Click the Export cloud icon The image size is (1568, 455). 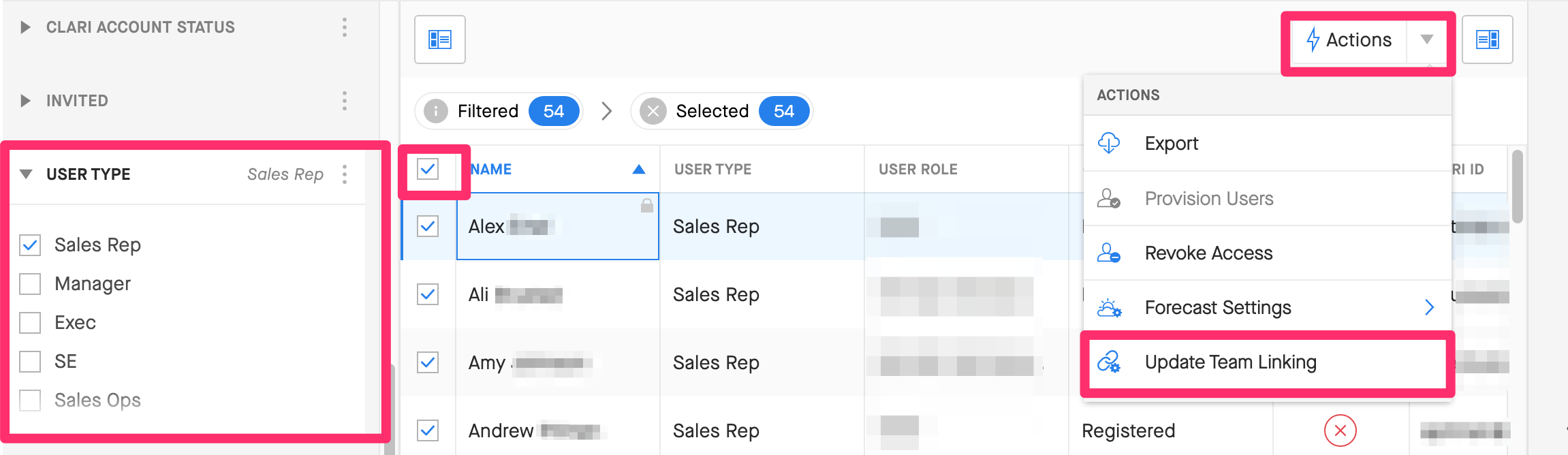point(1109,143)
